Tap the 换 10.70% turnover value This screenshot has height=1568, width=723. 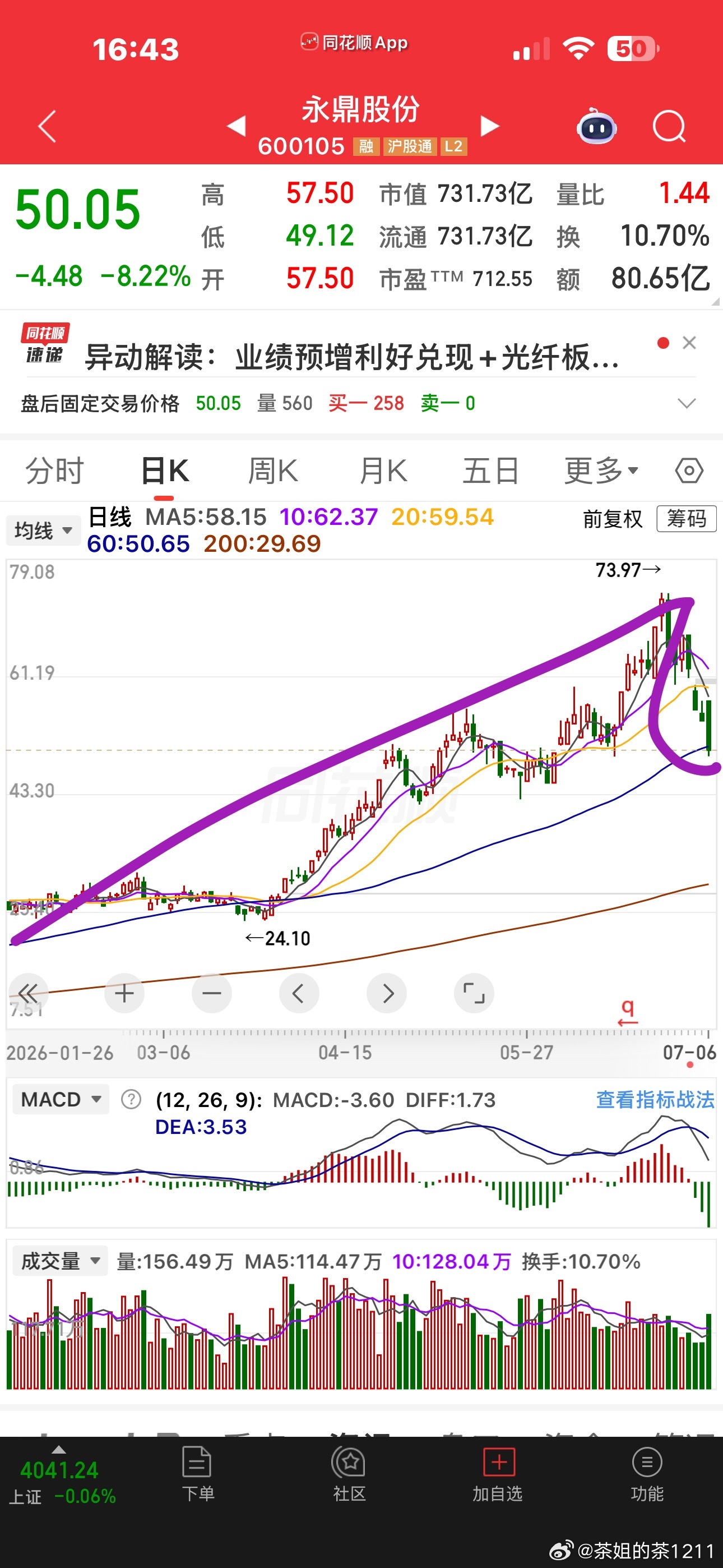pos(665,236)
